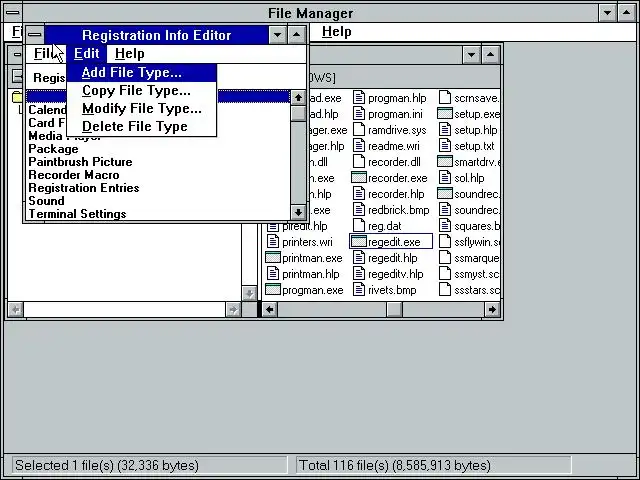Click Total 116 files status text
Image resolution: width=640 pixels, height=480 pixels.
tap(395, 465)
